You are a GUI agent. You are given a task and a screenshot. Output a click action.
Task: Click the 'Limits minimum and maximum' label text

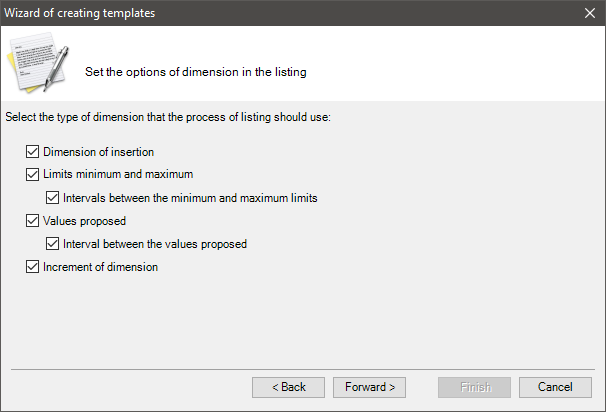click(x=118, y=174)
